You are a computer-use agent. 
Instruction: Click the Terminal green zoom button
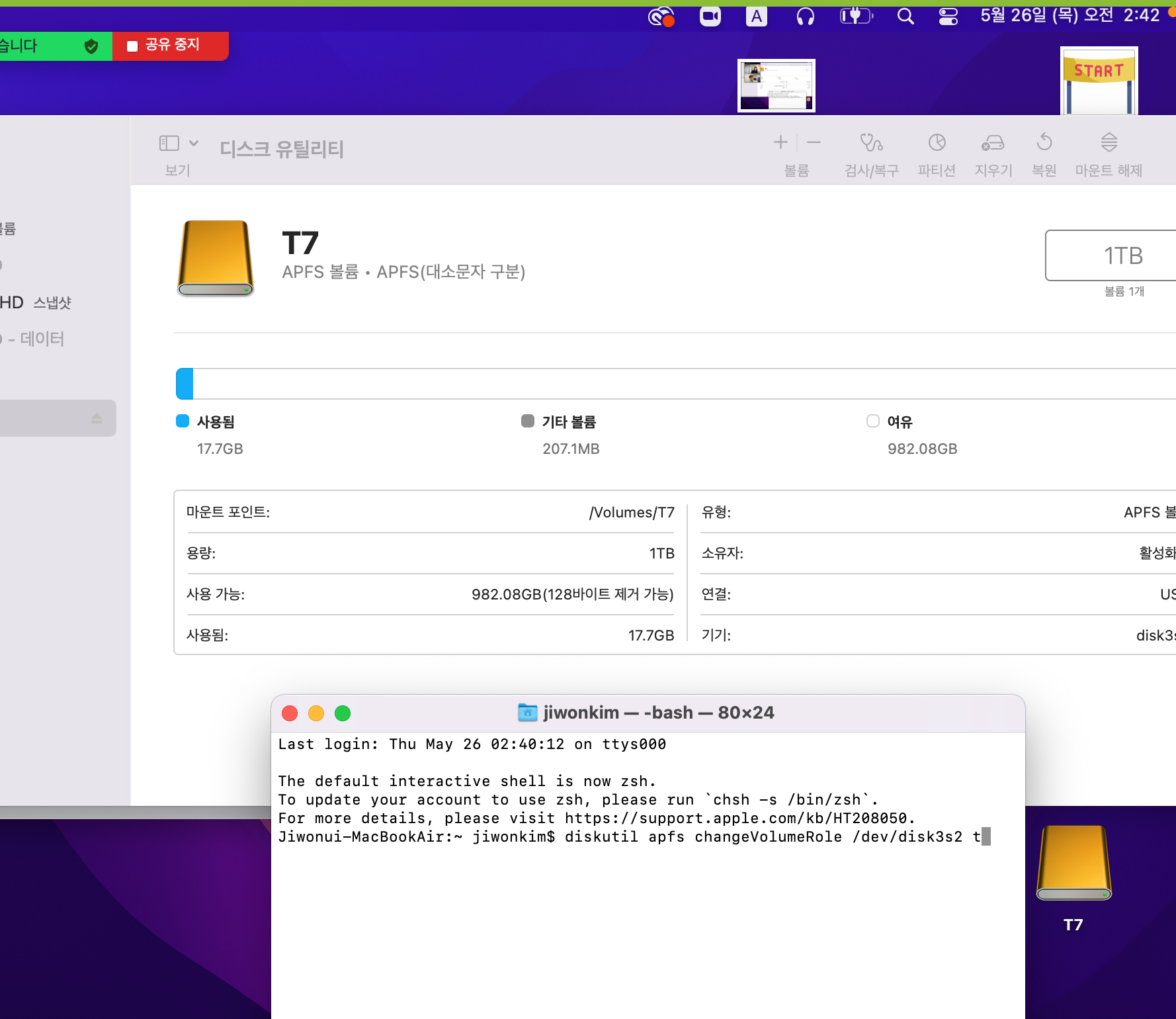coord(343,713)
